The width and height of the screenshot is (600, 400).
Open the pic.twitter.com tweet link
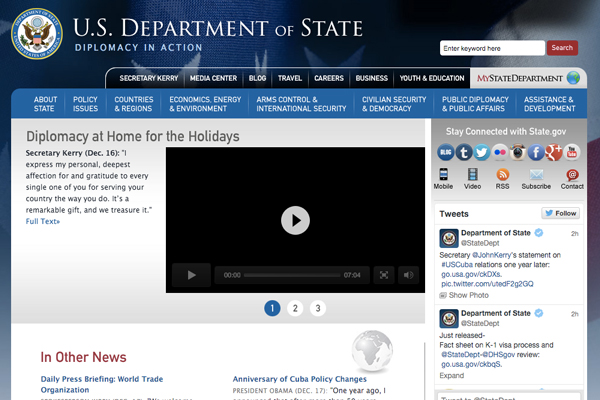(x=487, y=284)
